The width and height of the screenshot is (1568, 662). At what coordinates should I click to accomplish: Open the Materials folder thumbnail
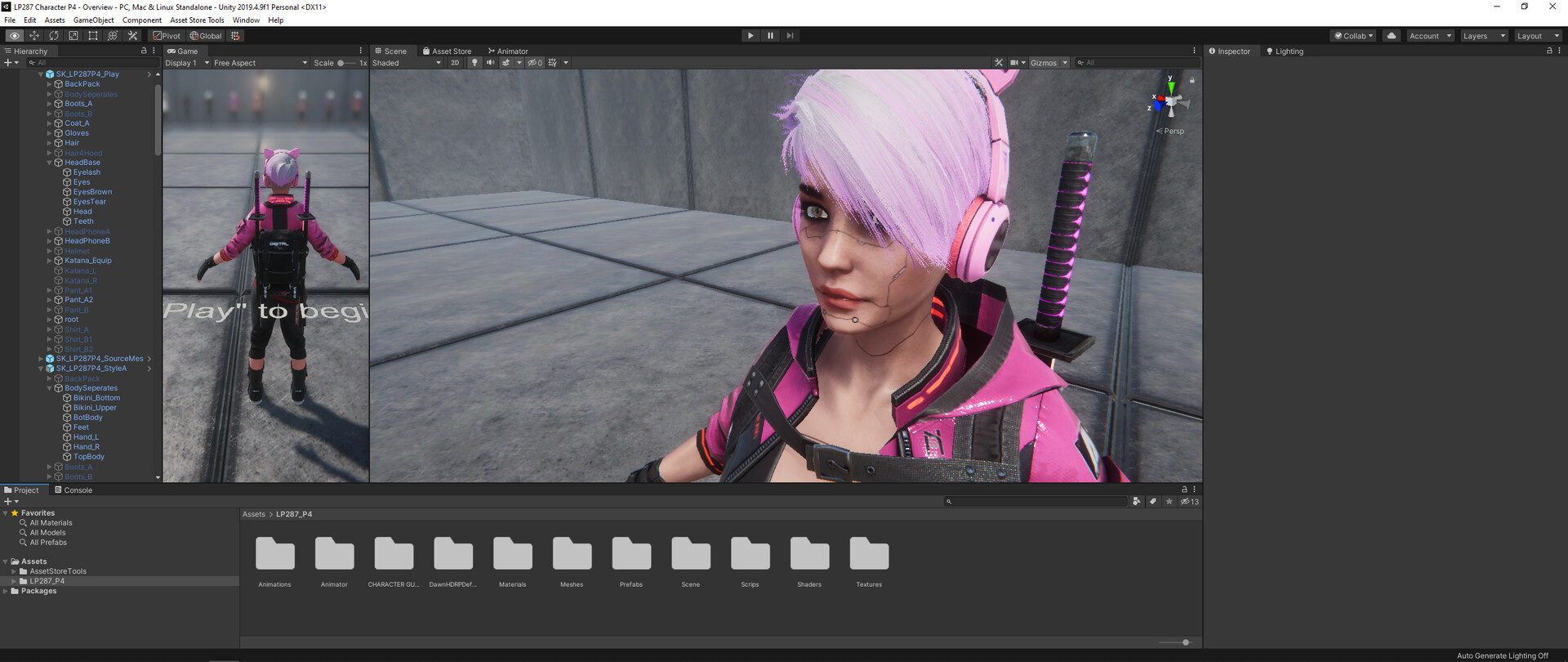pos(513,553)
